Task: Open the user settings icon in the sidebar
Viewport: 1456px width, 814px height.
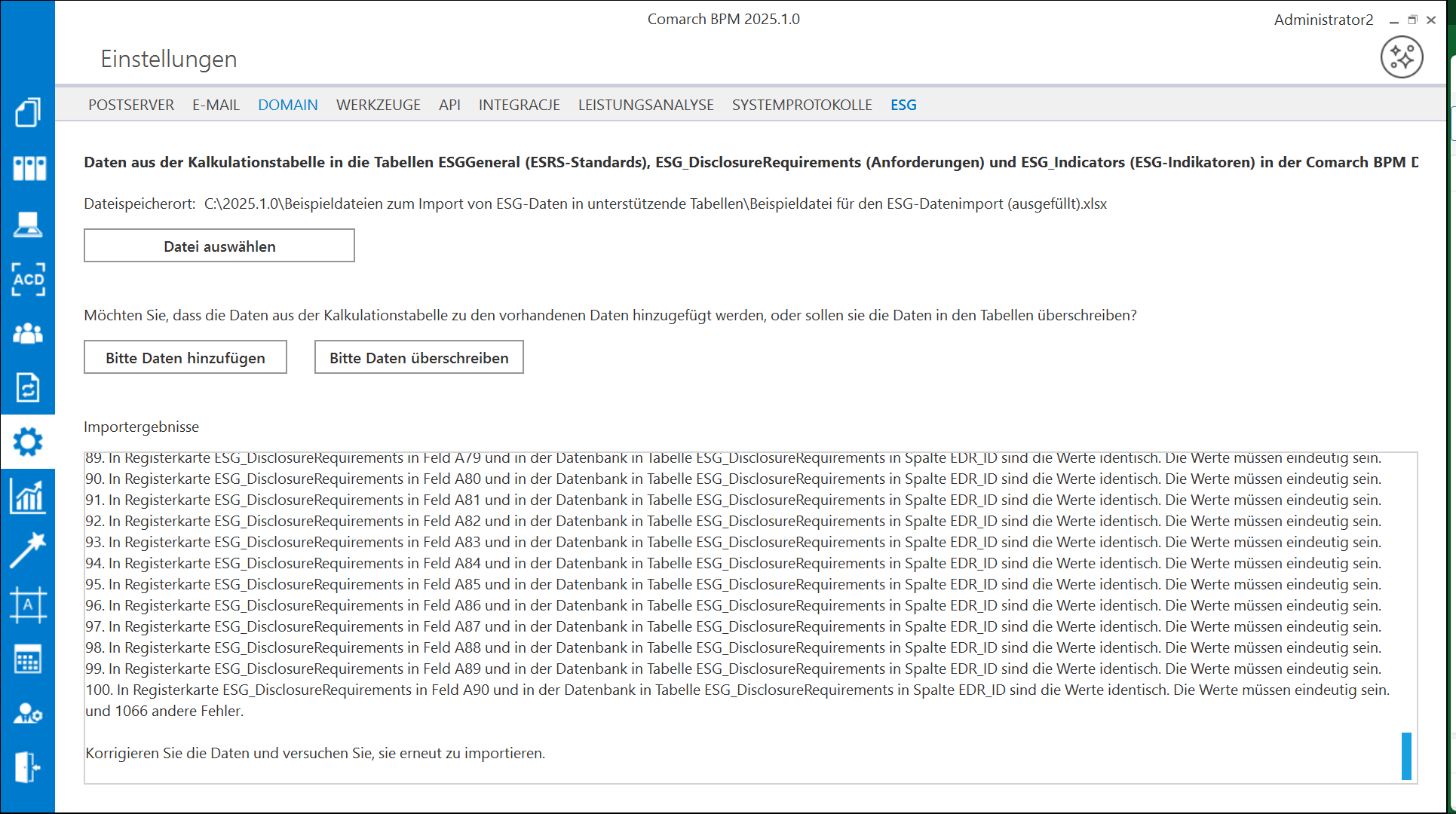Action: 28,713
